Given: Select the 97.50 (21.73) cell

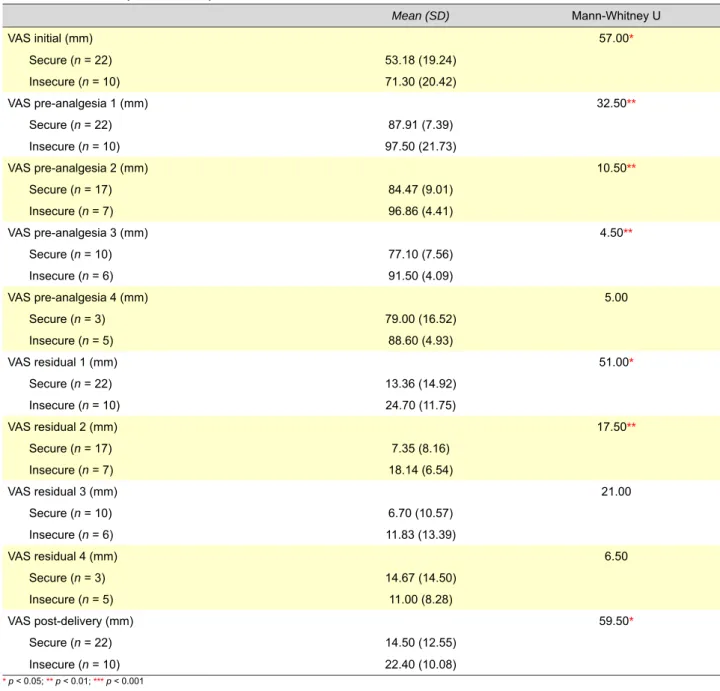Looking at the screenshot, I should click(x=421, y=146).
